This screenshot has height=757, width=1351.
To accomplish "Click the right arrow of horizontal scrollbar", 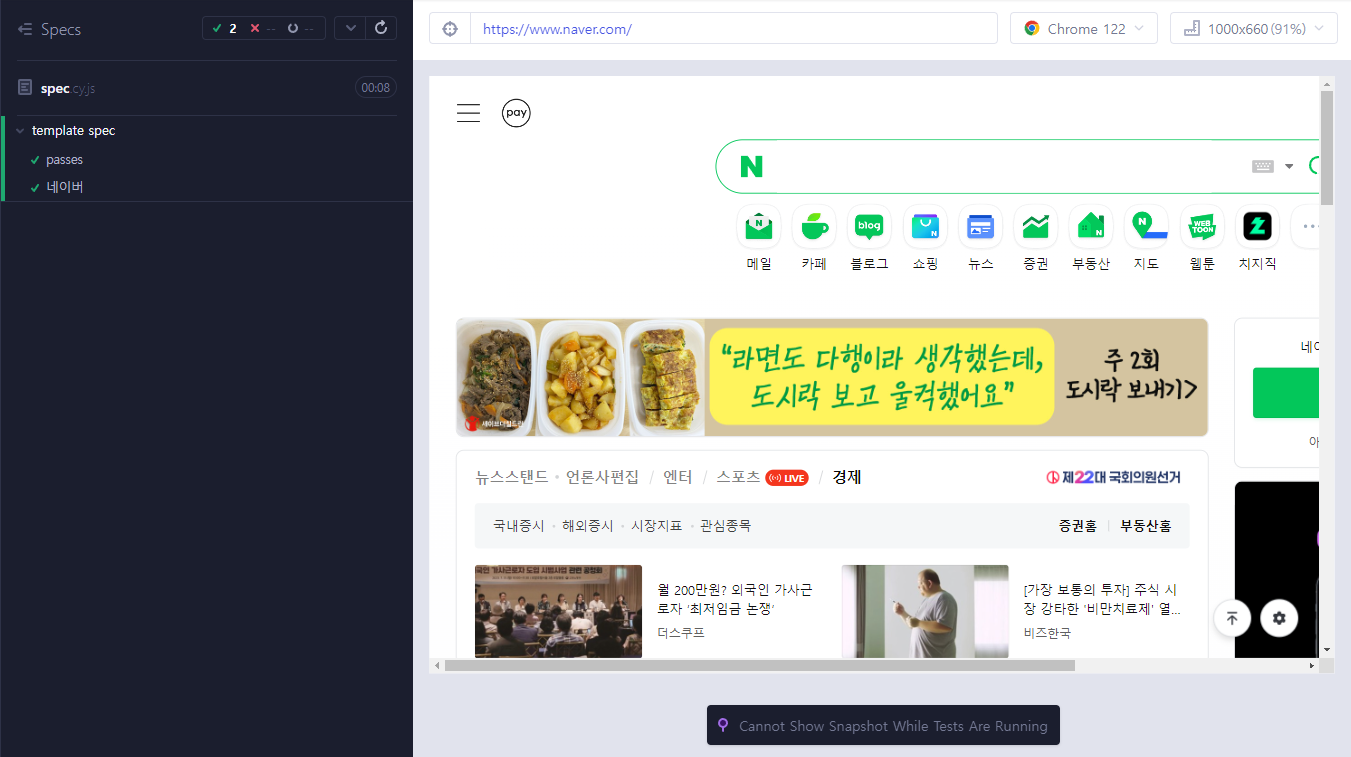I will point(1312,665).
